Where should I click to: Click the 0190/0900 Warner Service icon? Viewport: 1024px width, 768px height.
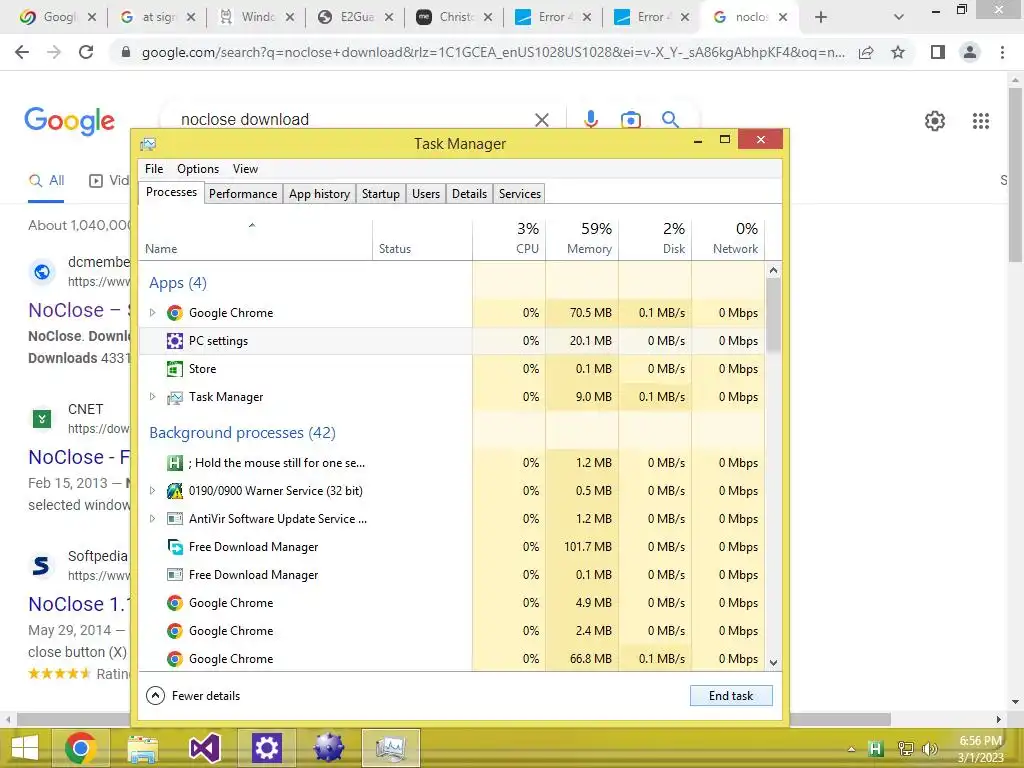pyautogui.click(x=174, y=491)
